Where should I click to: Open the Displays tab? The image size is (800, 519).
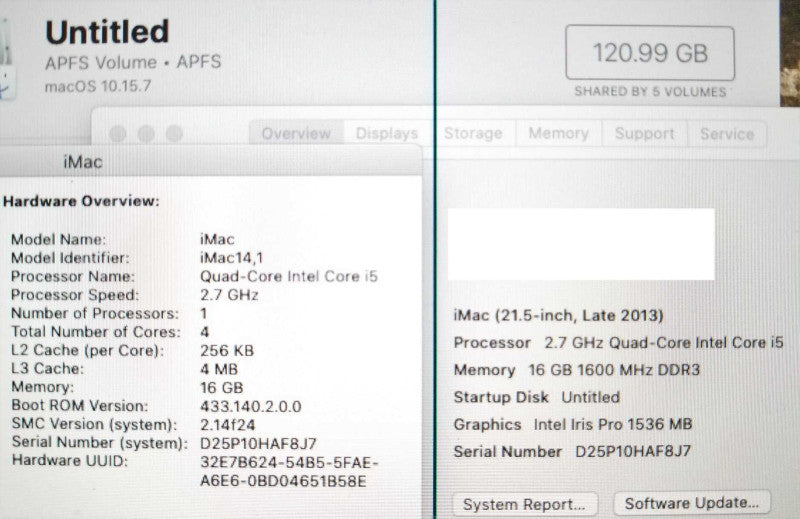tap(387, 133)
